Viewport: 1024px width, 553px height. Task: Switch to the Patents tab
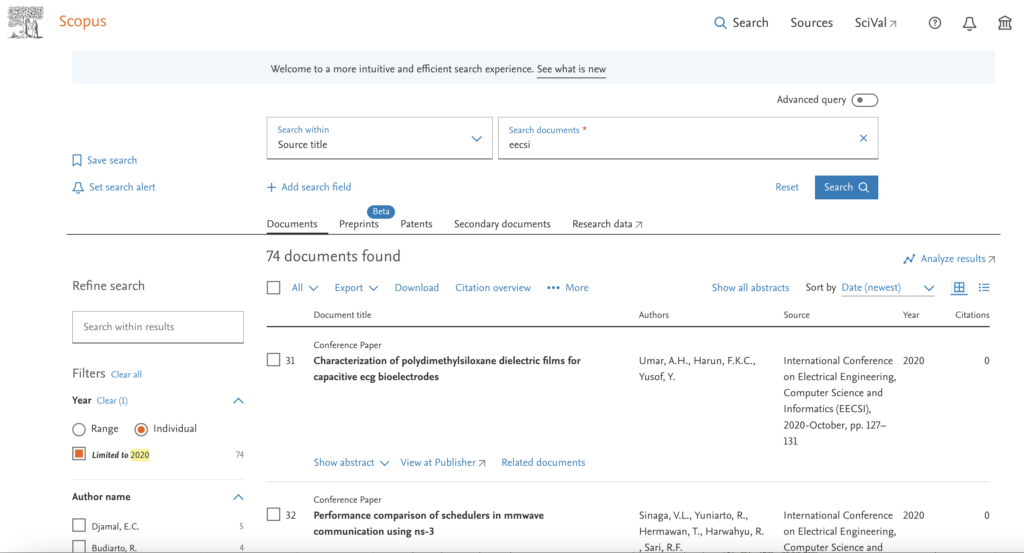416,224
